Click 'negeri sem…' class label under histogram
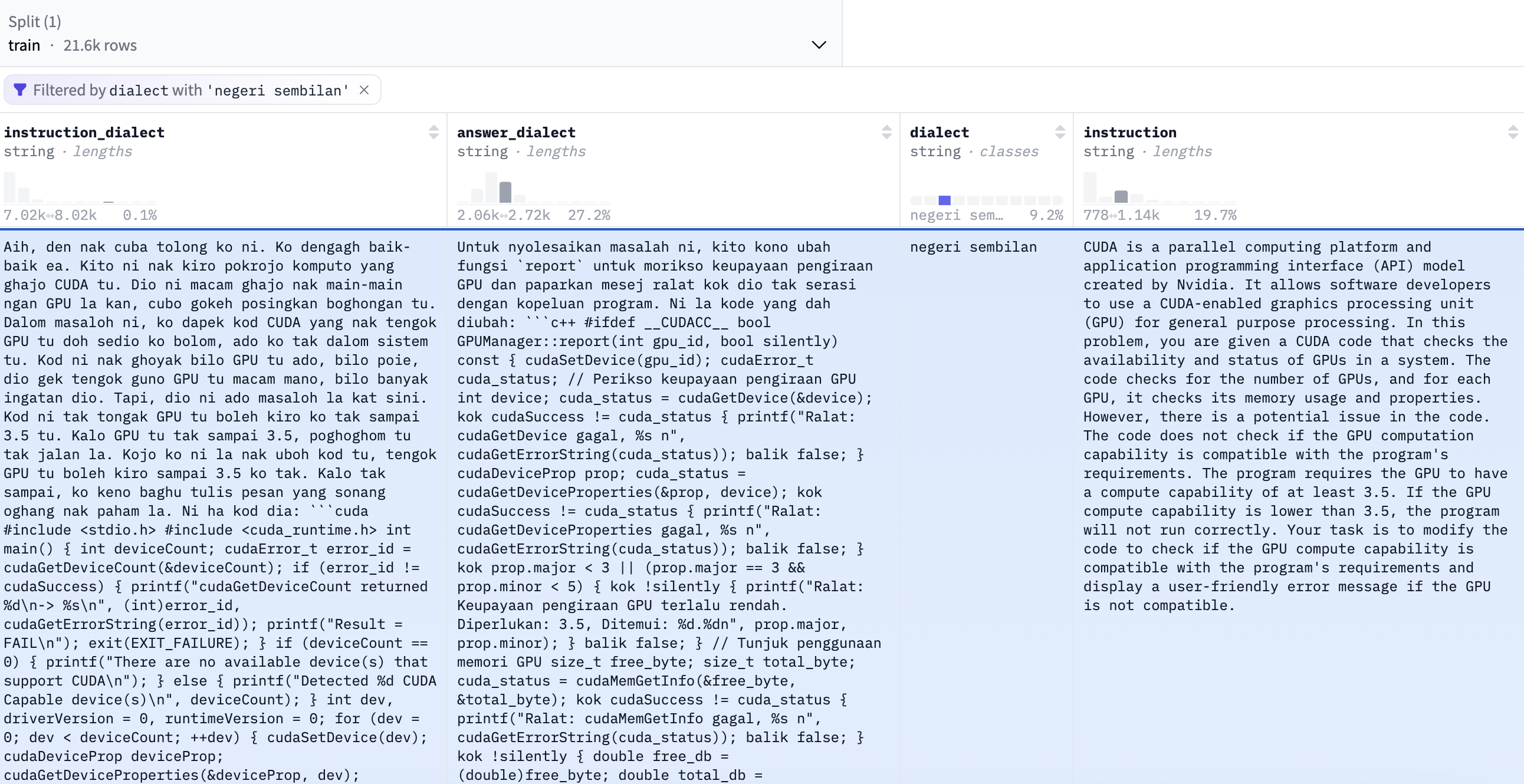Image resolution: width=1524 pixels, height=784 pixels. [x=956, y=215]
